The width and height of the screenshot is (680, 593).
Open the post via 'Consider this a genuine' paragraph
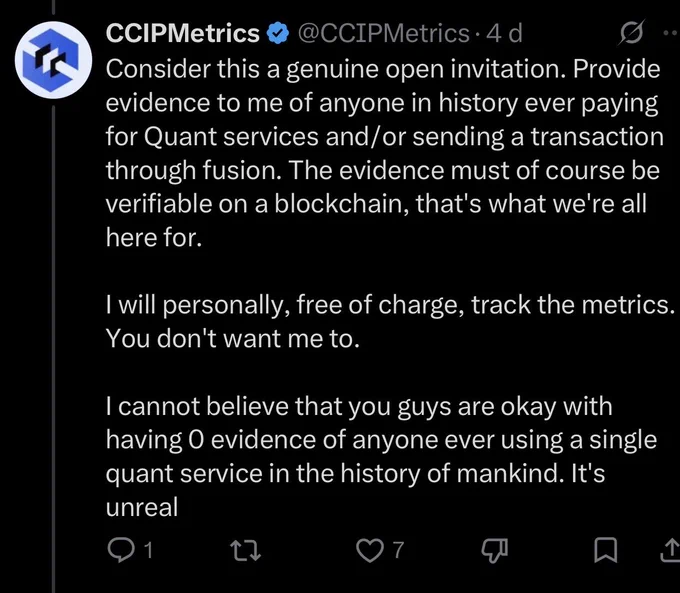pyautogui.click(x=385, y=153)
